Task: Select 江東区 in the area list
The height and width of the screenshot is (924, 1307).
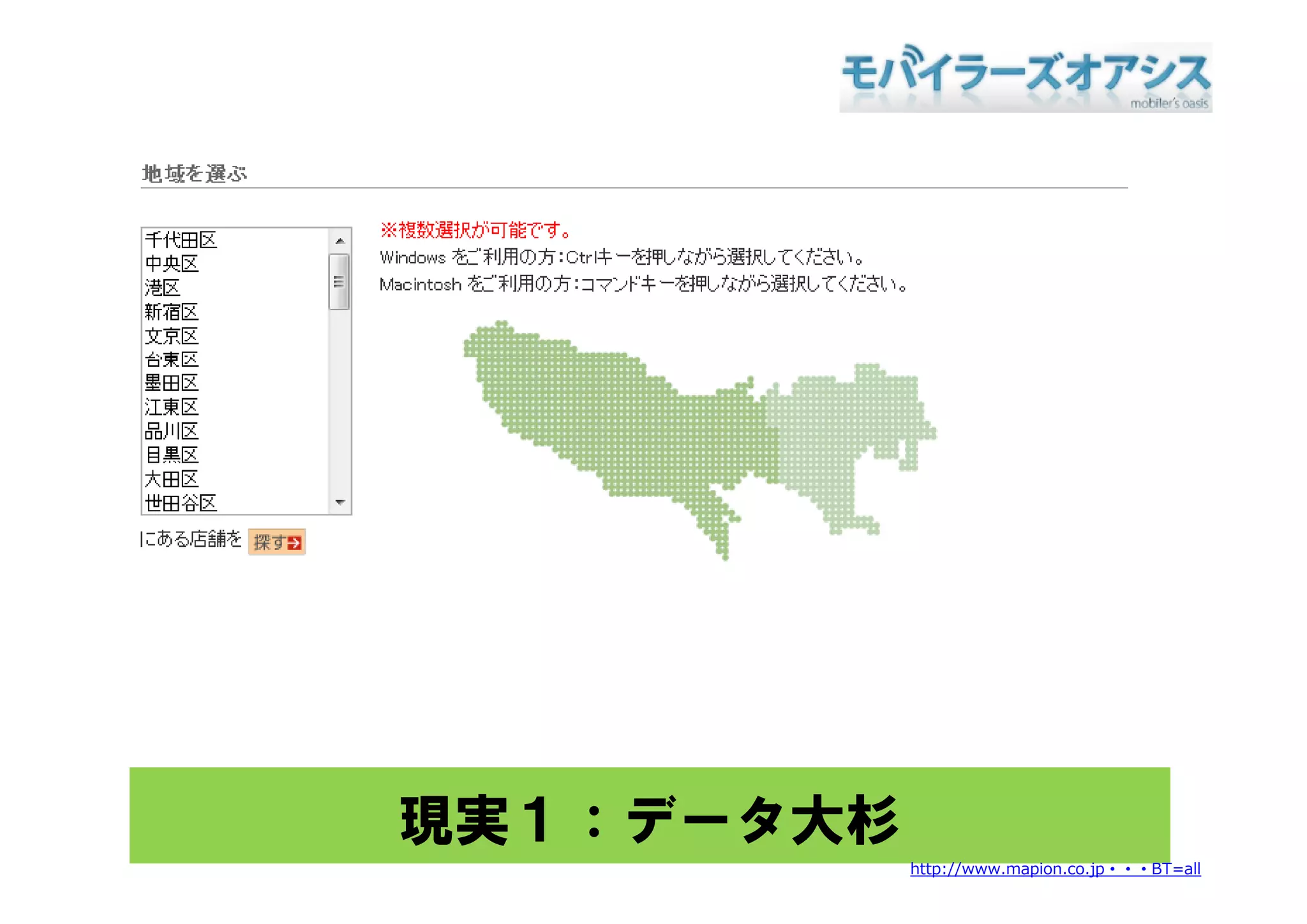Action: click(235, 407)
